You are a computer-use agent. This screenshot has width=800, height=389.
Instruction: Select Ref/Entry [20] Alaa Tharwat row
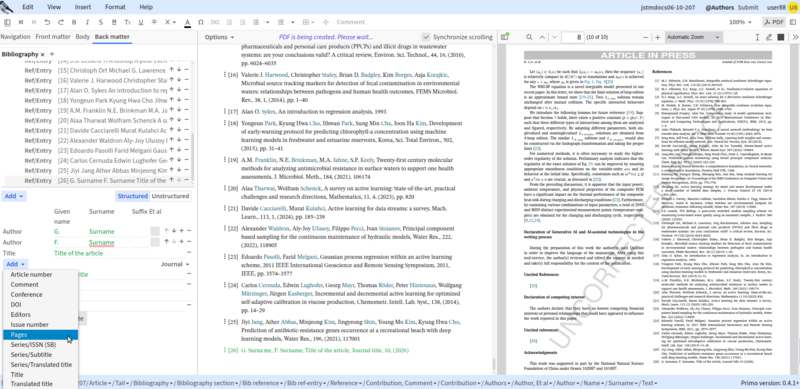97,120
